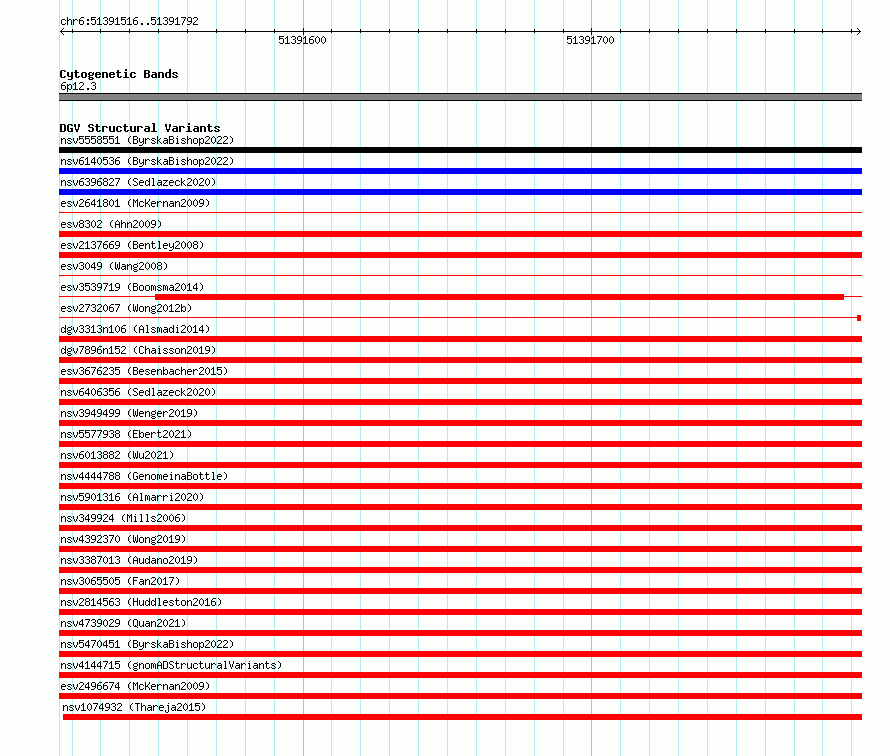Screen dimensions: 890x756
Task: Click nsv6406356 (Sedlazeck2020) label
Action: click(x=138, y=392)
